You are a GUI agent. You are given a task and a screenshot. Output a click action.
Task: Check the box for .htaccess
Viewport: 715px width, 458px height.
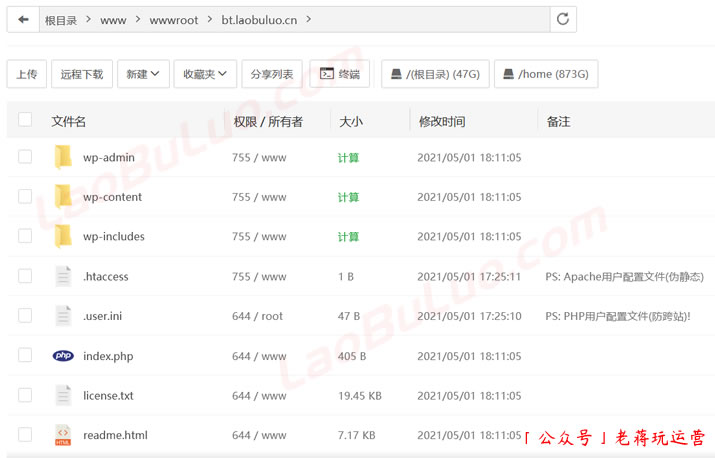pyautogui.click(x=25, y=276)
